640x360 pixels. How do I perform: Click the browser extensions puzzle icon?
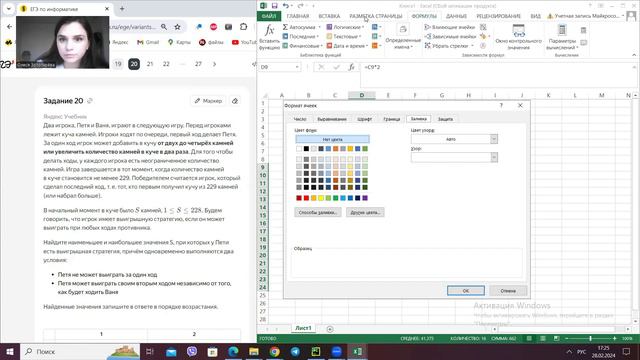pyautogui.click(x=244, y=27)
